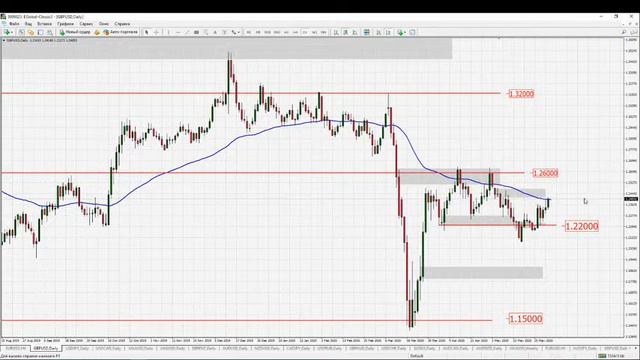
Task: Open the chart Templates icon
Action: point(412,32)
